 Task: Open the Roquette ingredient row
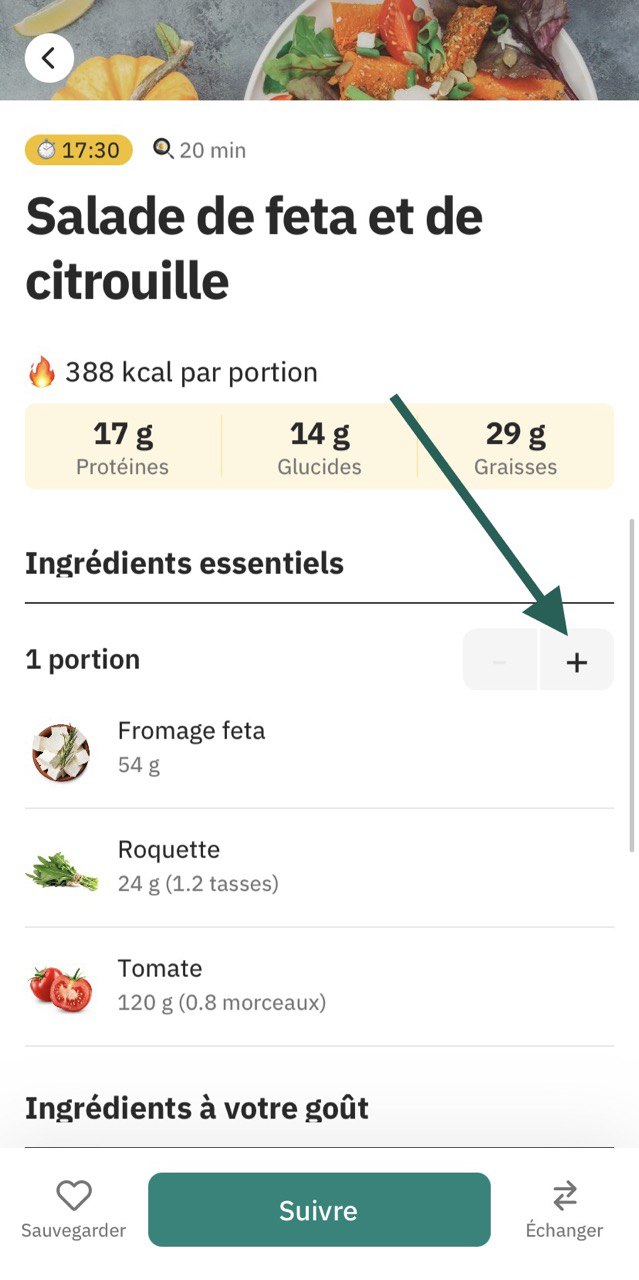pos(319,868)
